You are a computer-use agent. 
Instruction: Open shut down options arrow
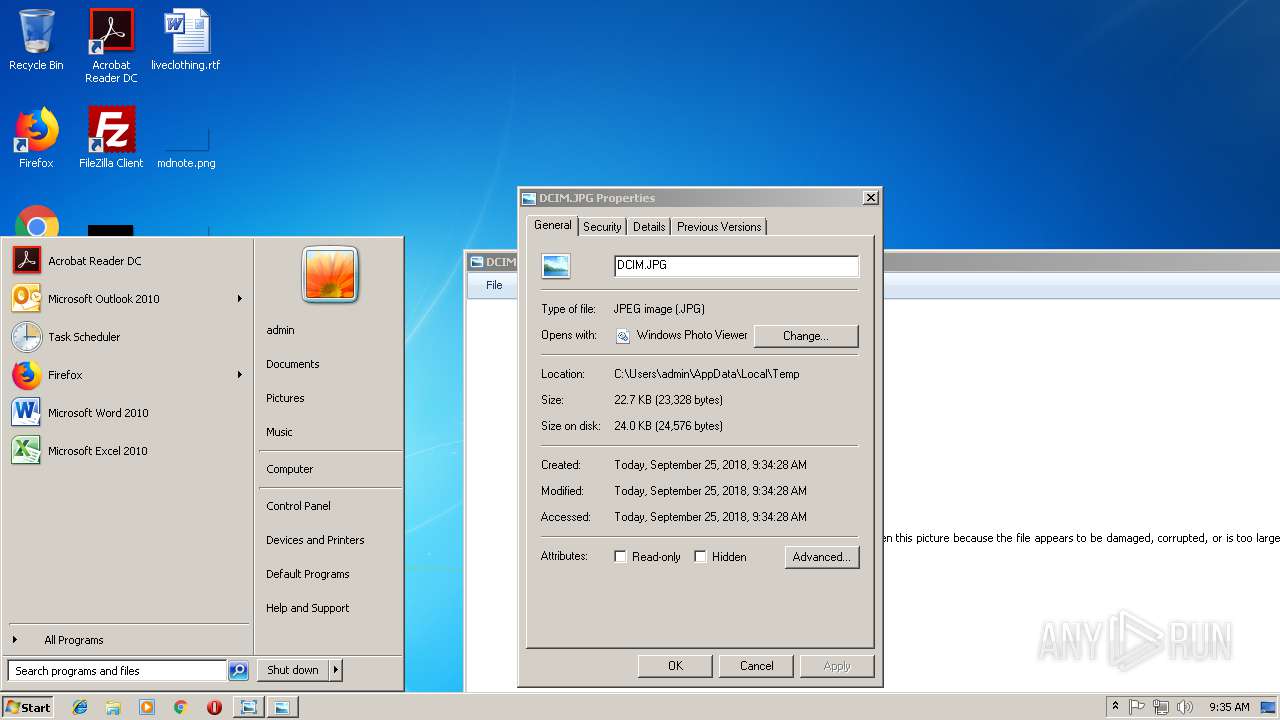[336, 670]
